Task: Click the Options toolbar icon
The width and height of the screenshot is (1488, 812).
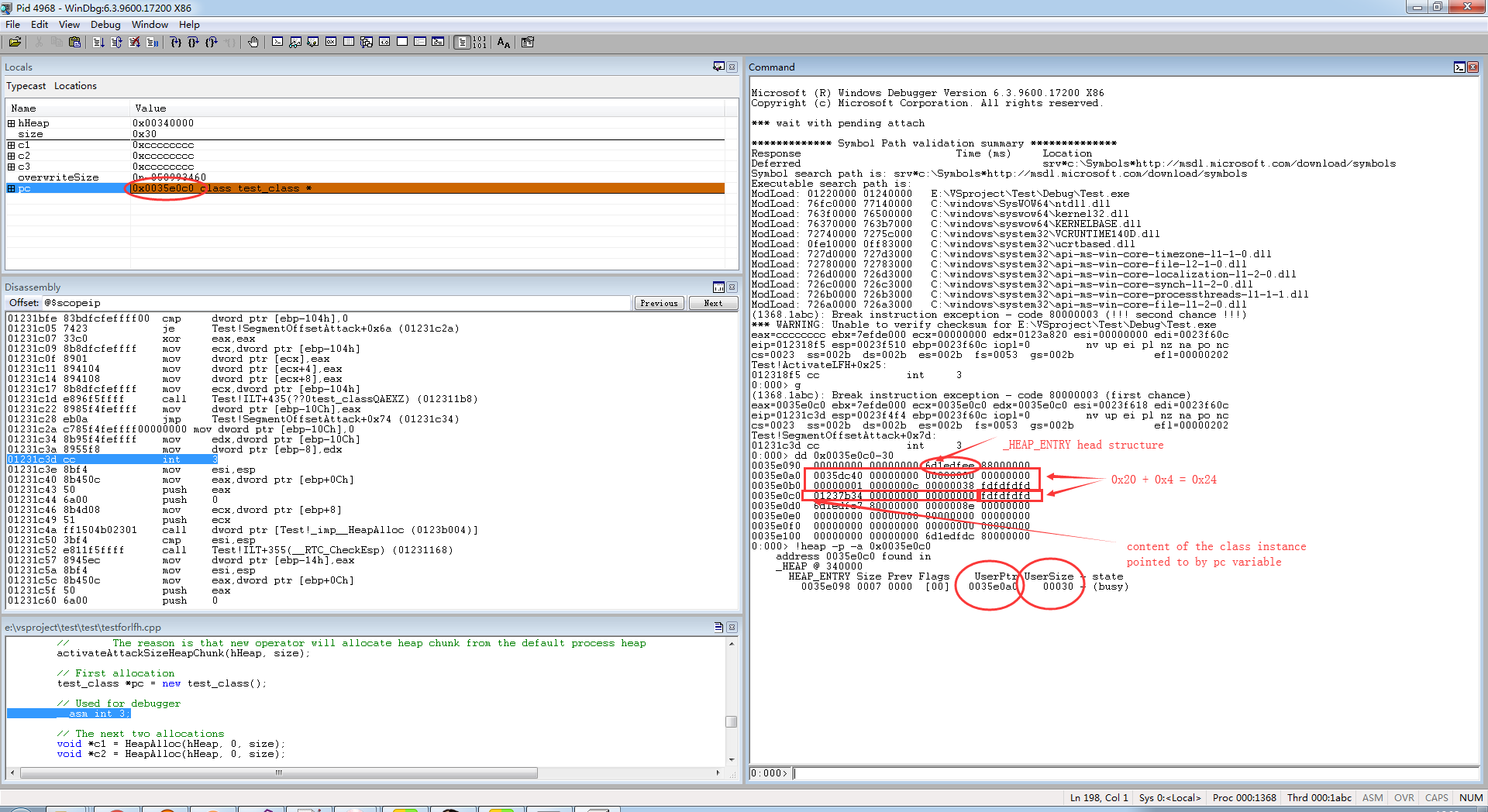Action: point(528,43)
